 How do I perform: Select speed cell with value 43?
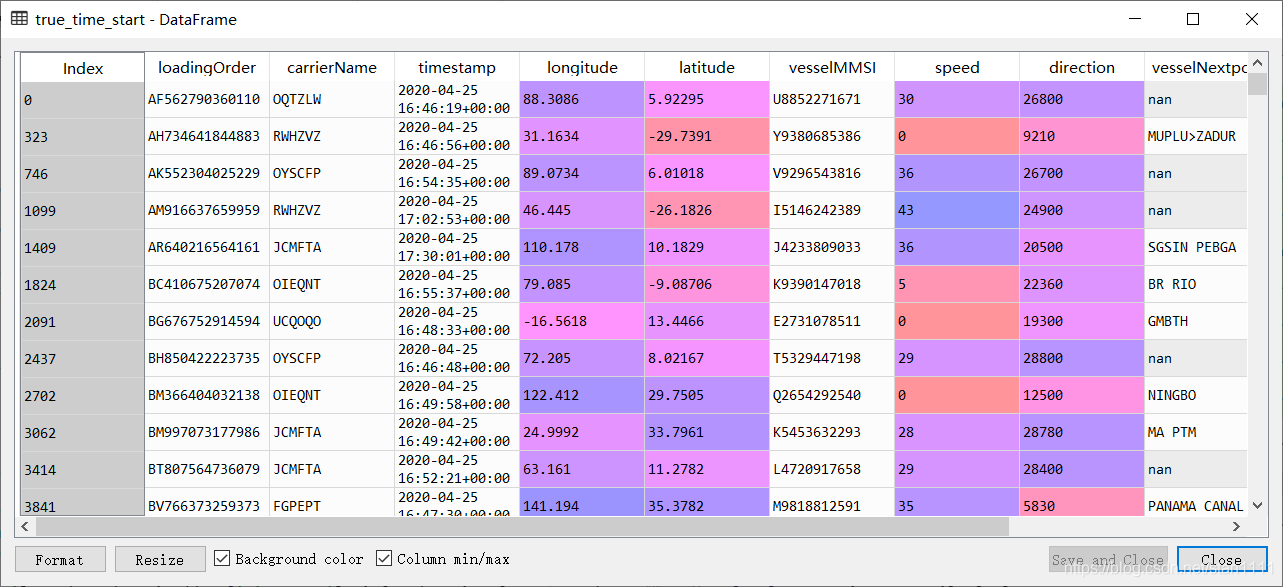[x=957, y=210]
